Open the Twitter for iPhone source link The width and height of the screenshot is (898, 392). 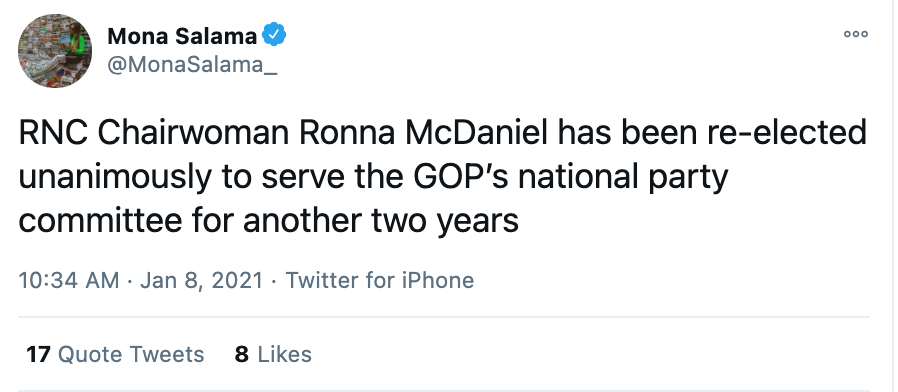click(x=380, y=280)
